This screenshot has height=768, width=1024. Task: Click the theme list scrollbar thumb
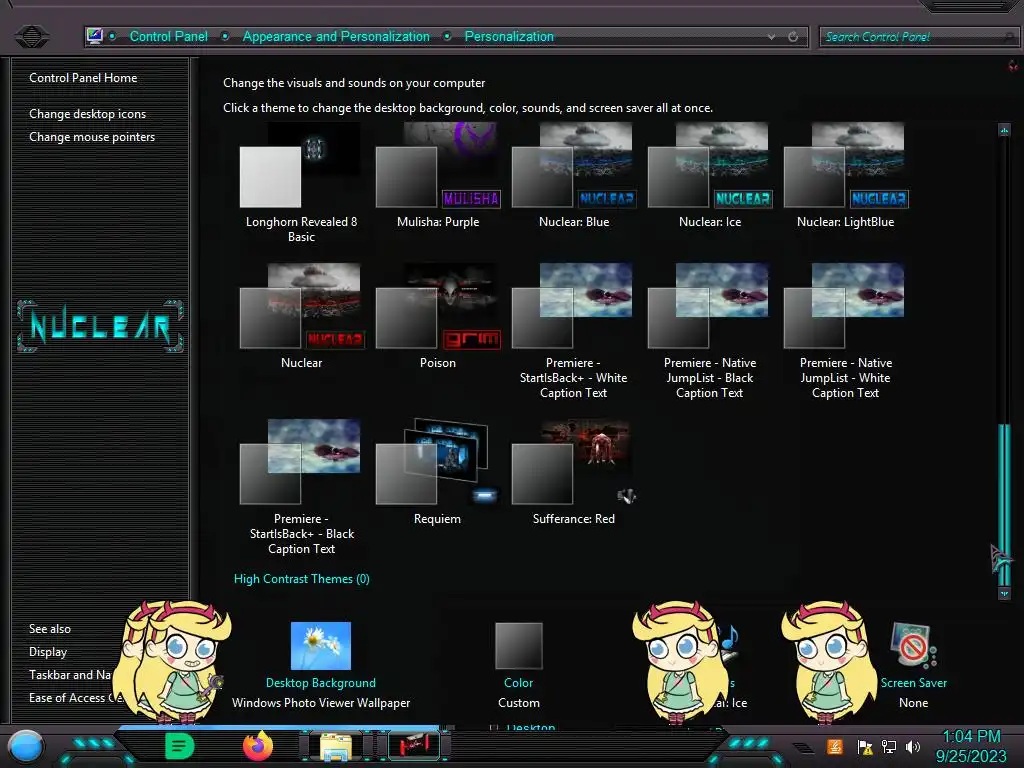(x=1004, y=504)
